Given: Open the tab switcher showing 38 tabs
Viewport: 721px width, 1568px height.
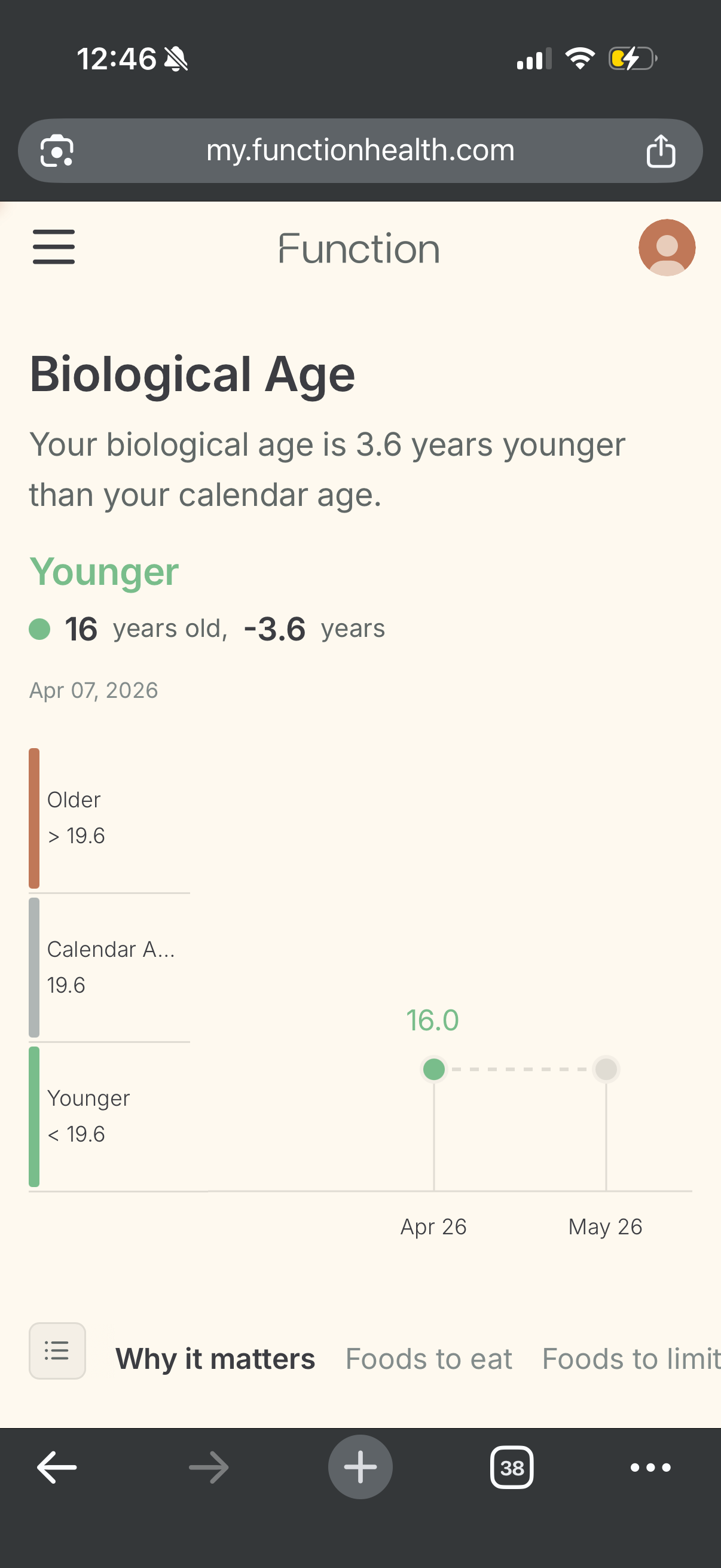Looking at the screenshot, I should (512, 1468).
